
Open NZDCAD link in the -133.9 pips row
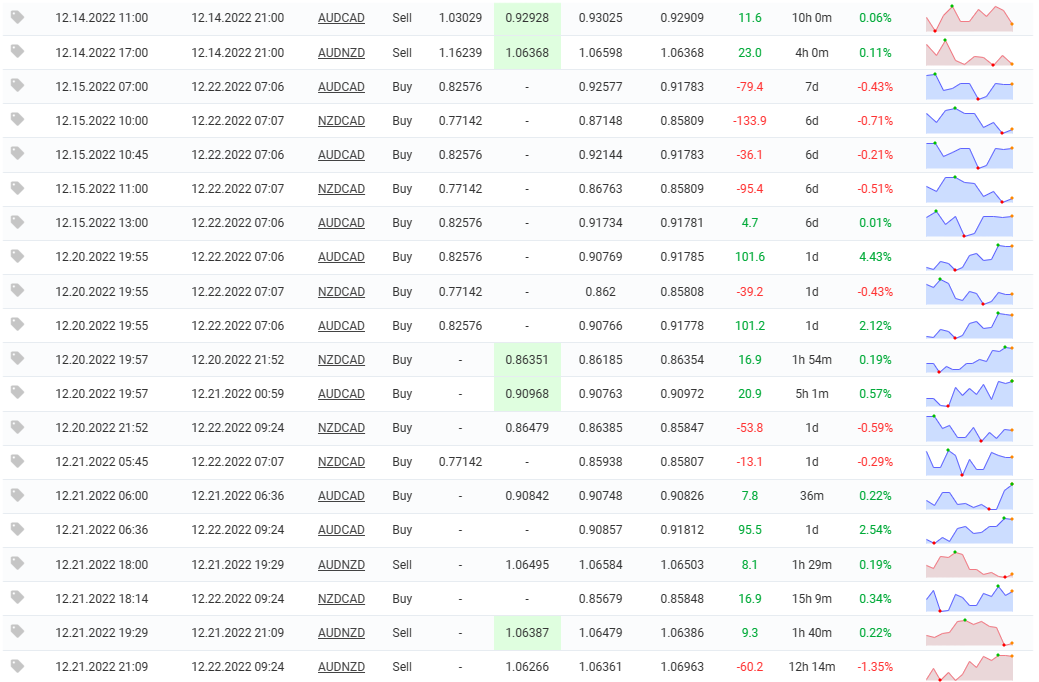click(341, 121)
